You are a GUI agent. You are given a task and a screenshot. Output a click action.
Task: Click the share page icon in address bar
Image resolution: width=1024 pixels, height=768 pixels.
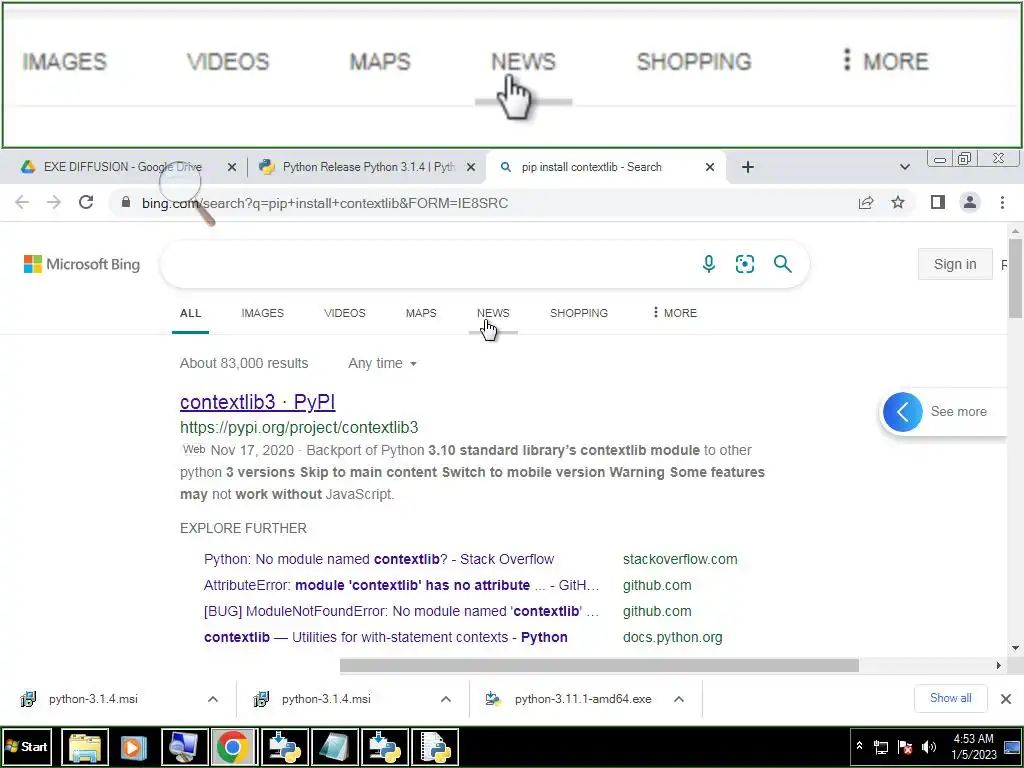[x=866, y=202]
